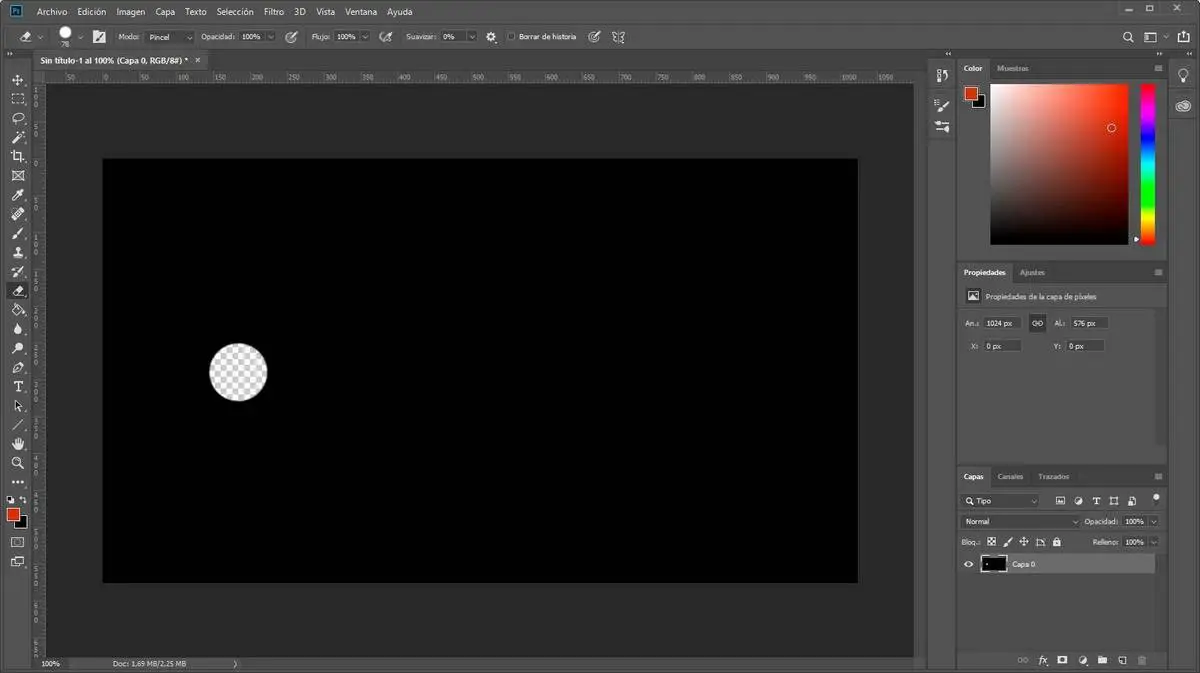Screen dimensions: 1200x673
Task: Select the Pen tool
Action: click(x=17, y=367)
